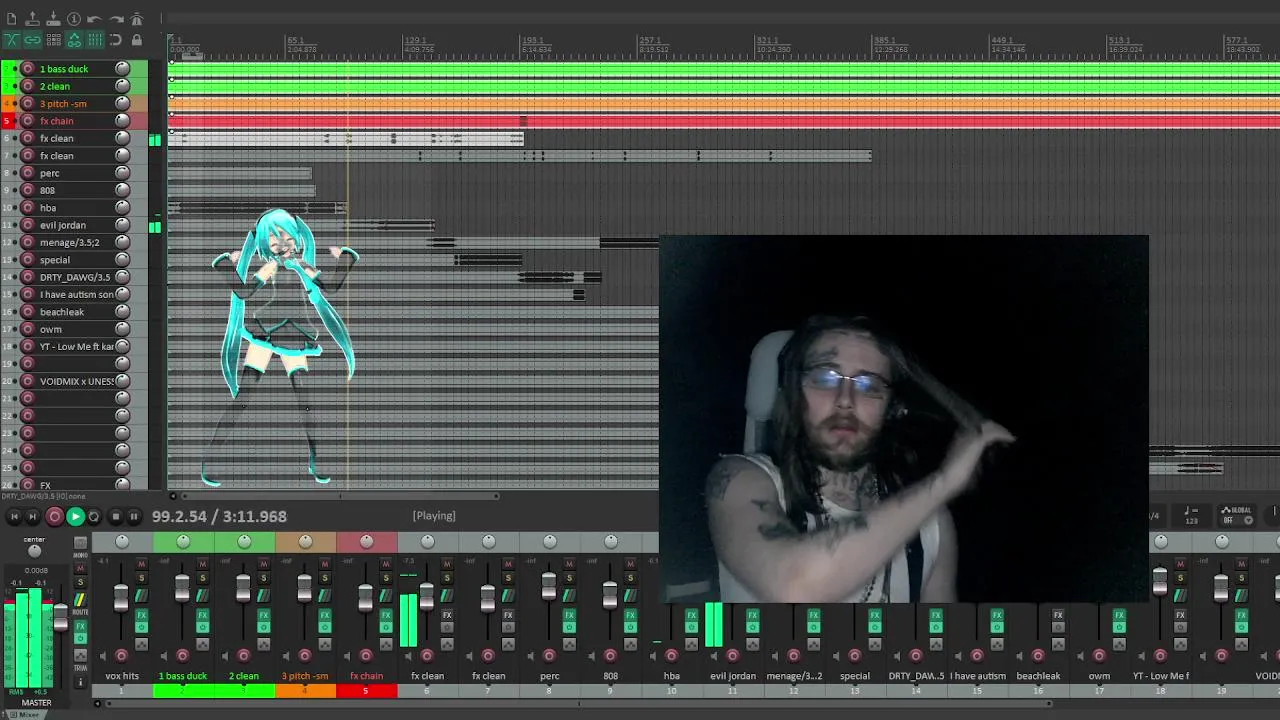Click the 'beachleak' track name in track list
This screenshot has height=720, width=1280.
coord(62,312)
